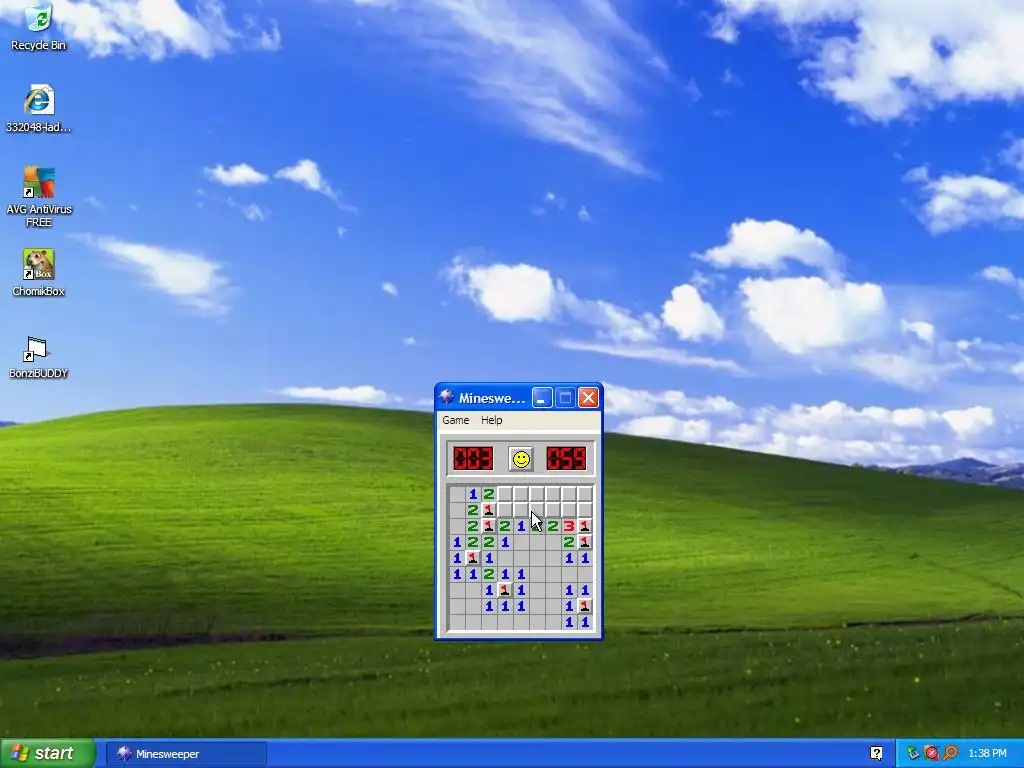
Task: Select the 332048-lad... Internet Explorer shortcut
Action: coord(39,108)
